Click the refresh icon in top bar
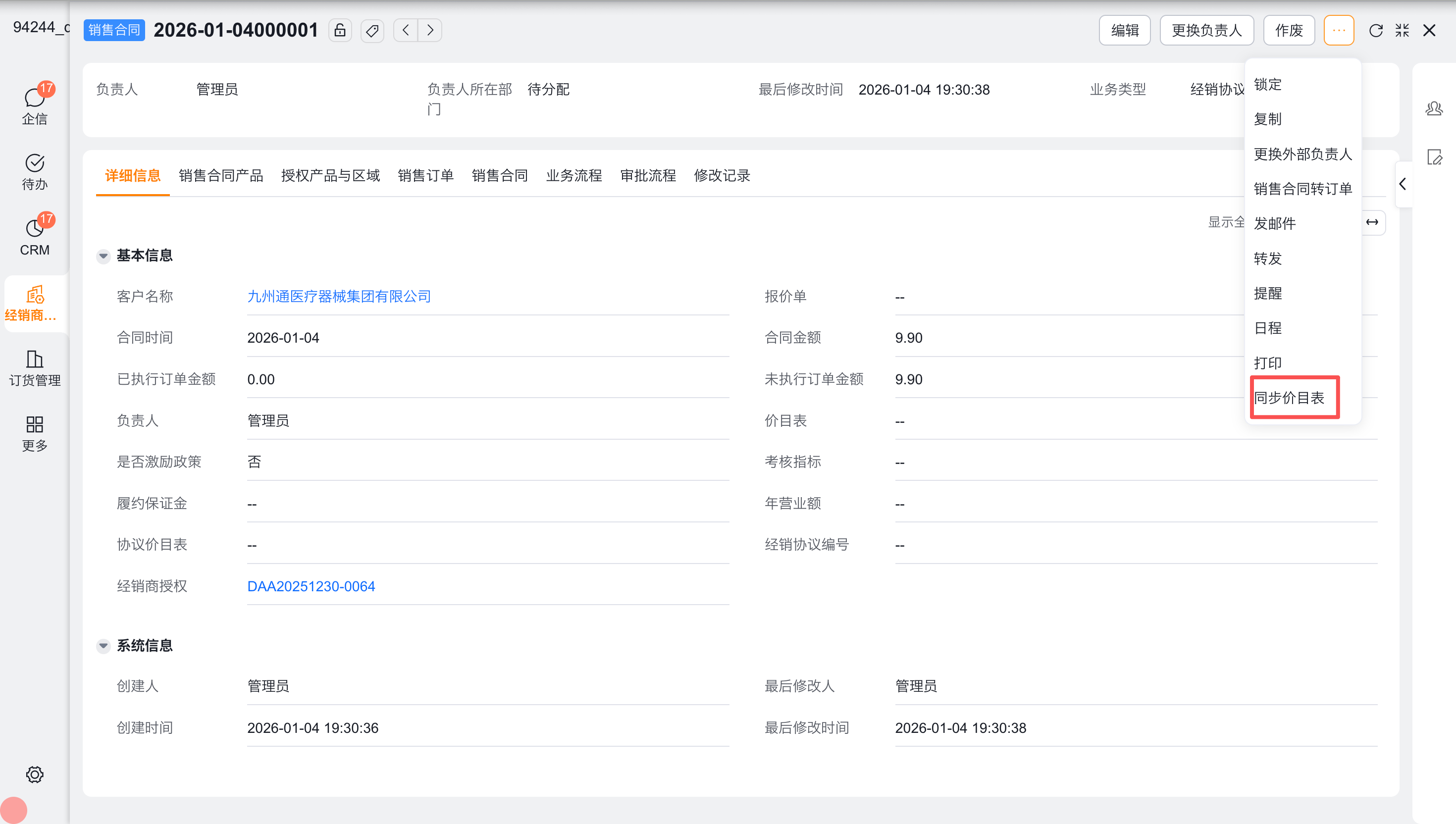Image resolution: width=1456 pixels, height=824 pixels. click(x=1376, y=30)
